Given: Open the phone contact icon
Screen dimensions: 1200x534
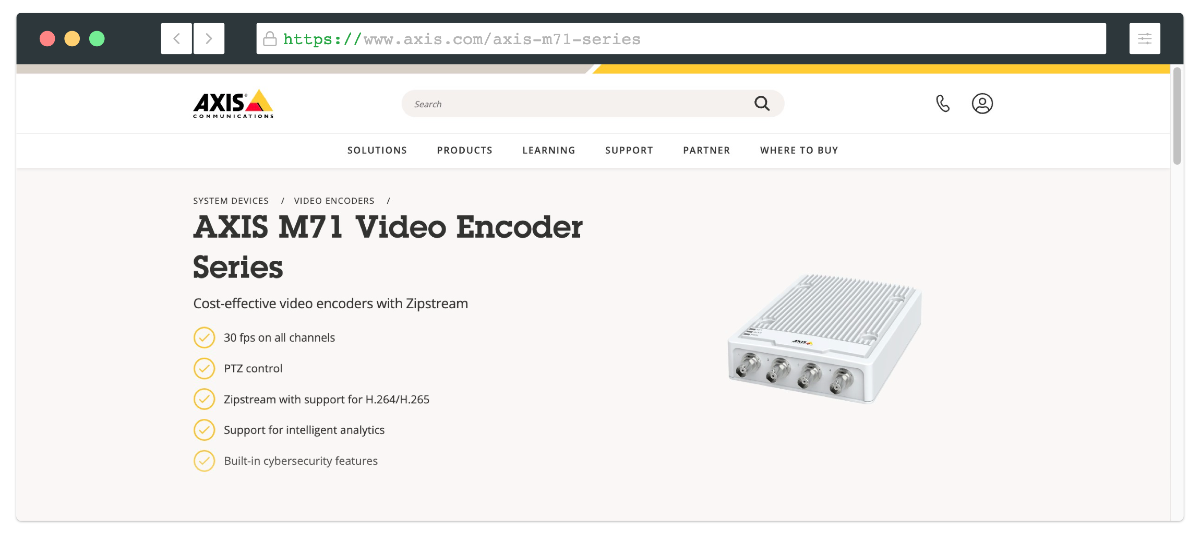Looking at the screenshot, I should point(942,103).
